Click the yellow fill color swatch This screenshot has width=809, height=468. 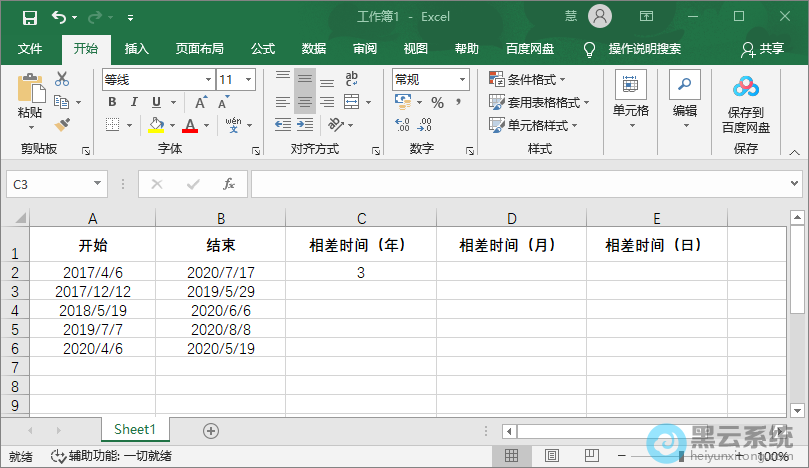(155, 125)
